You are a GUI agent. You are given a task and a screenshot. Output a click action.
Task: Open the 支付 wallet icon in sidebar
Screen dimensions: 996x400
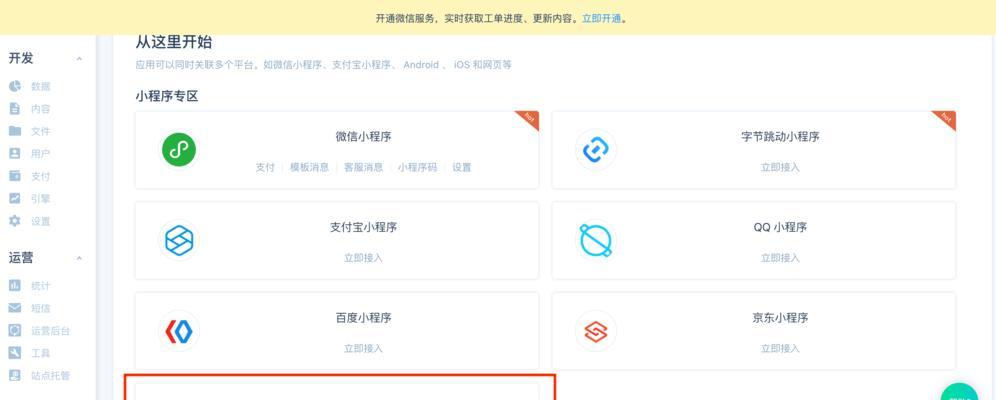tap(15, 176)
